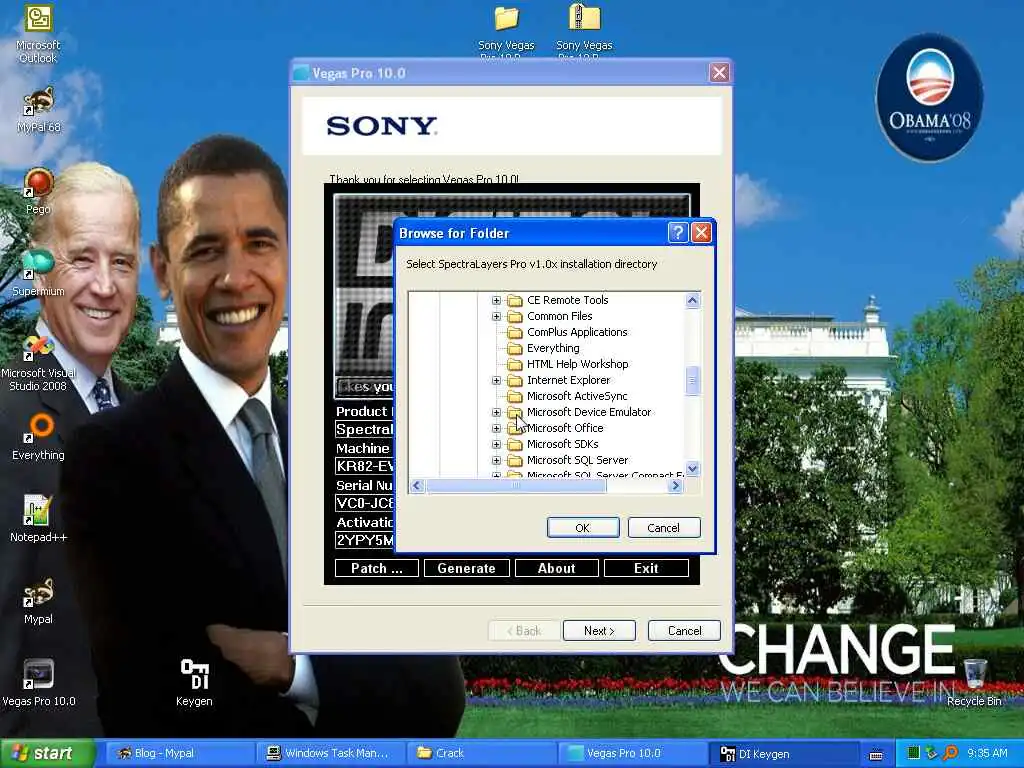Select the Common Files folder icon
The height and width of the screenshot is (768, 1024).
pyautogui.click(x=515, y=316)
